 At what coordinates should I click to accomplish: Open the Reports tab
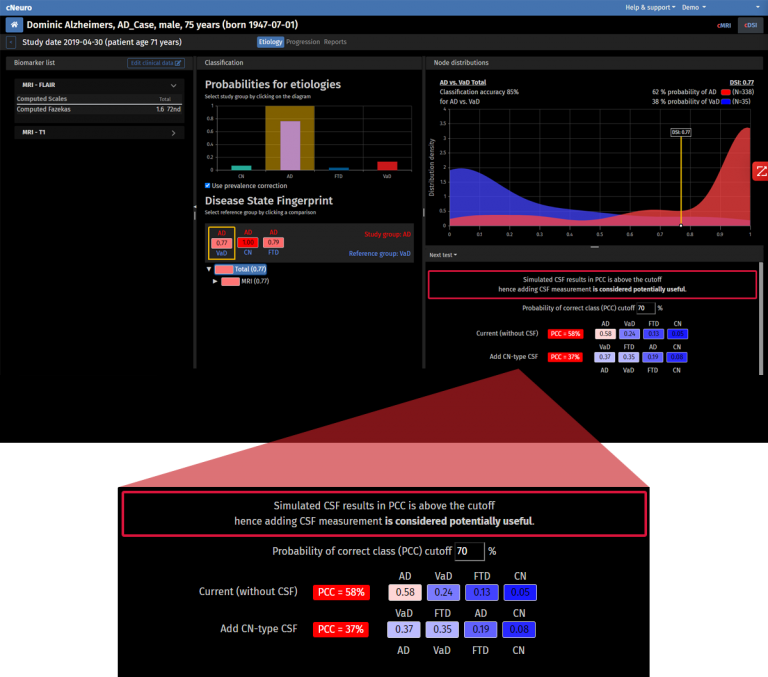click(335, 42)
